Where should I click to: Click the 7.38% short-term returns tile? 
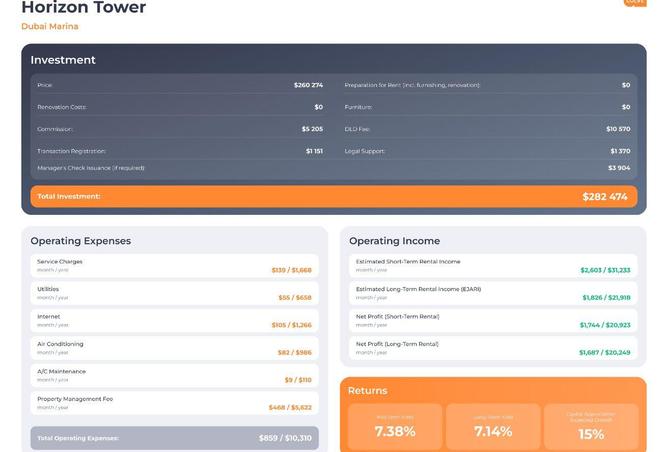tap(395, 427)
